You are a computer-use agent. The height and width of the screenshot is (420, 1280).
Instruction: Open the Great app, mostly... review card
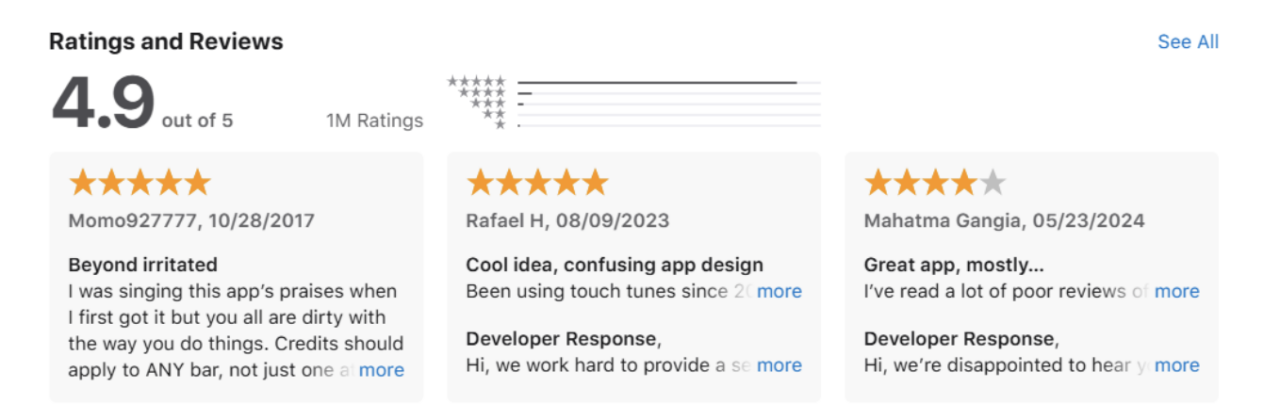pos(1032,277)
